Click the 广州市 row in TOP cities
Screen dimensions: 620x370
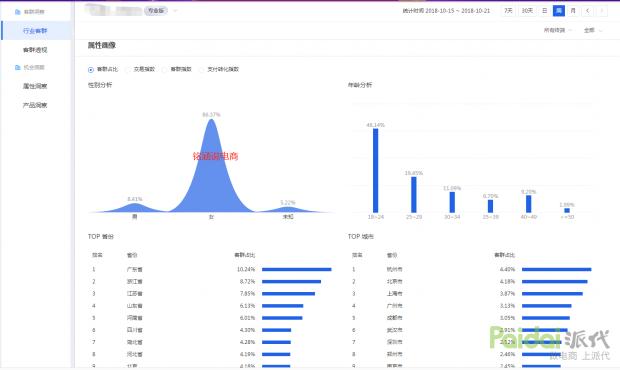[471, 306]
